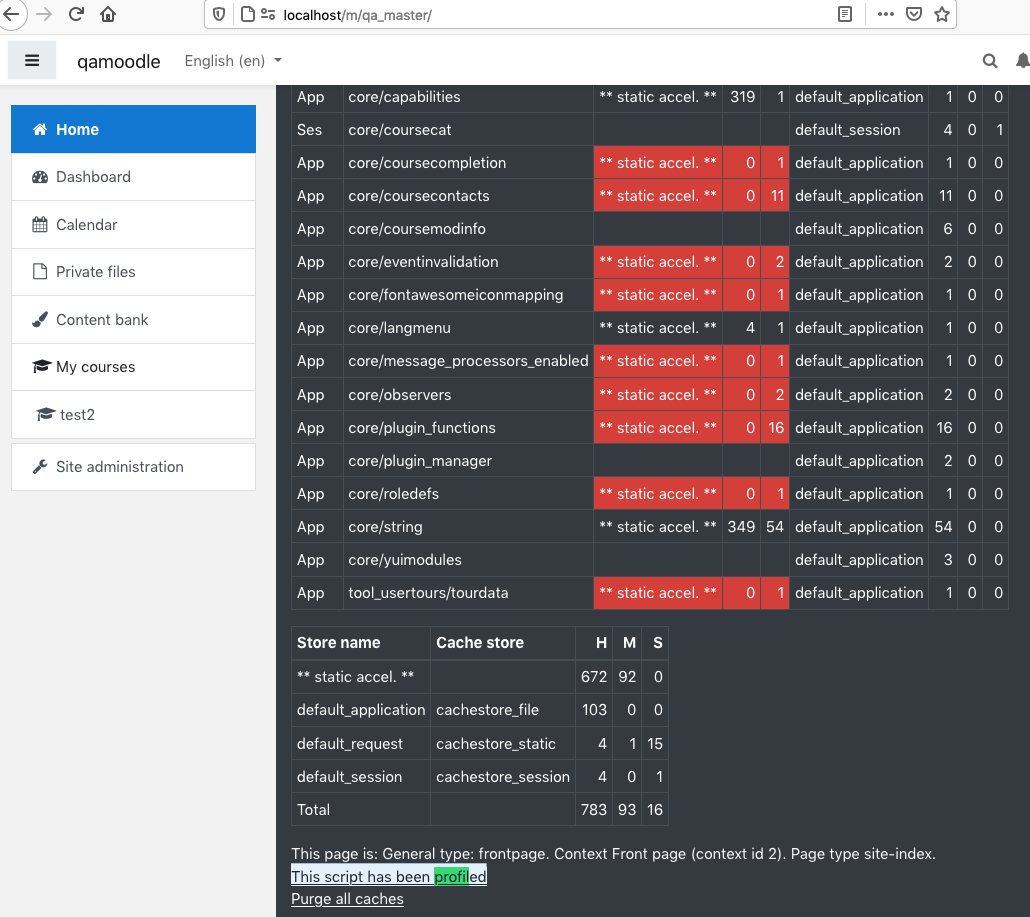Open Site administration

tap(133, 466)
